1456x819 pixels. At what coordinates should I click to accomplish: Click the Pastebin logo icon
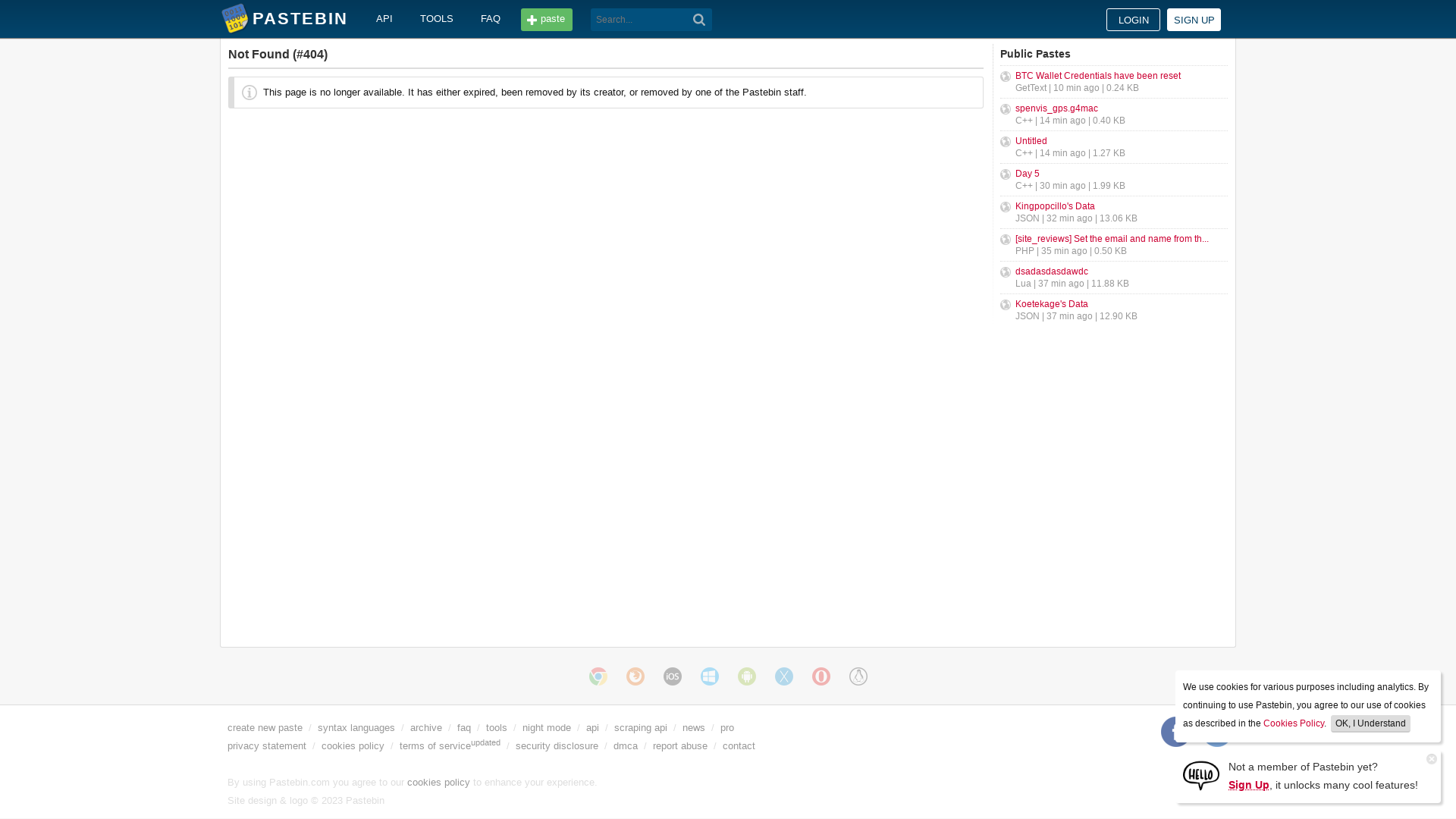[235, 18]
